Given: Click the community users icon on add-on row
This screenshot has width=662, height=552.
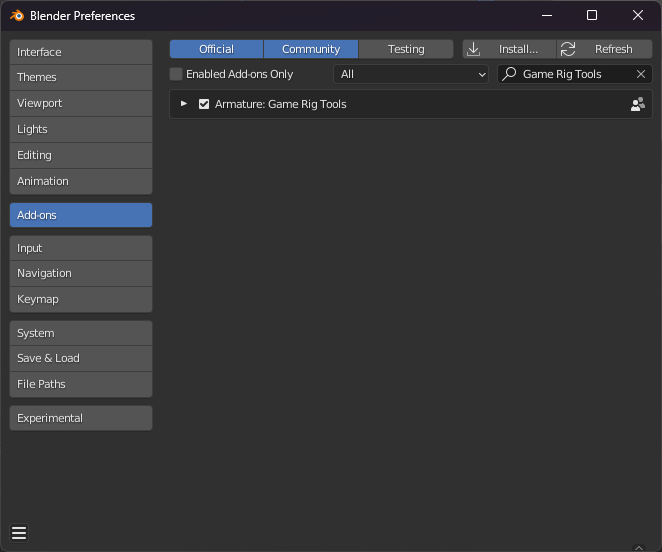Looking at the screenshot, I should 638,104.
